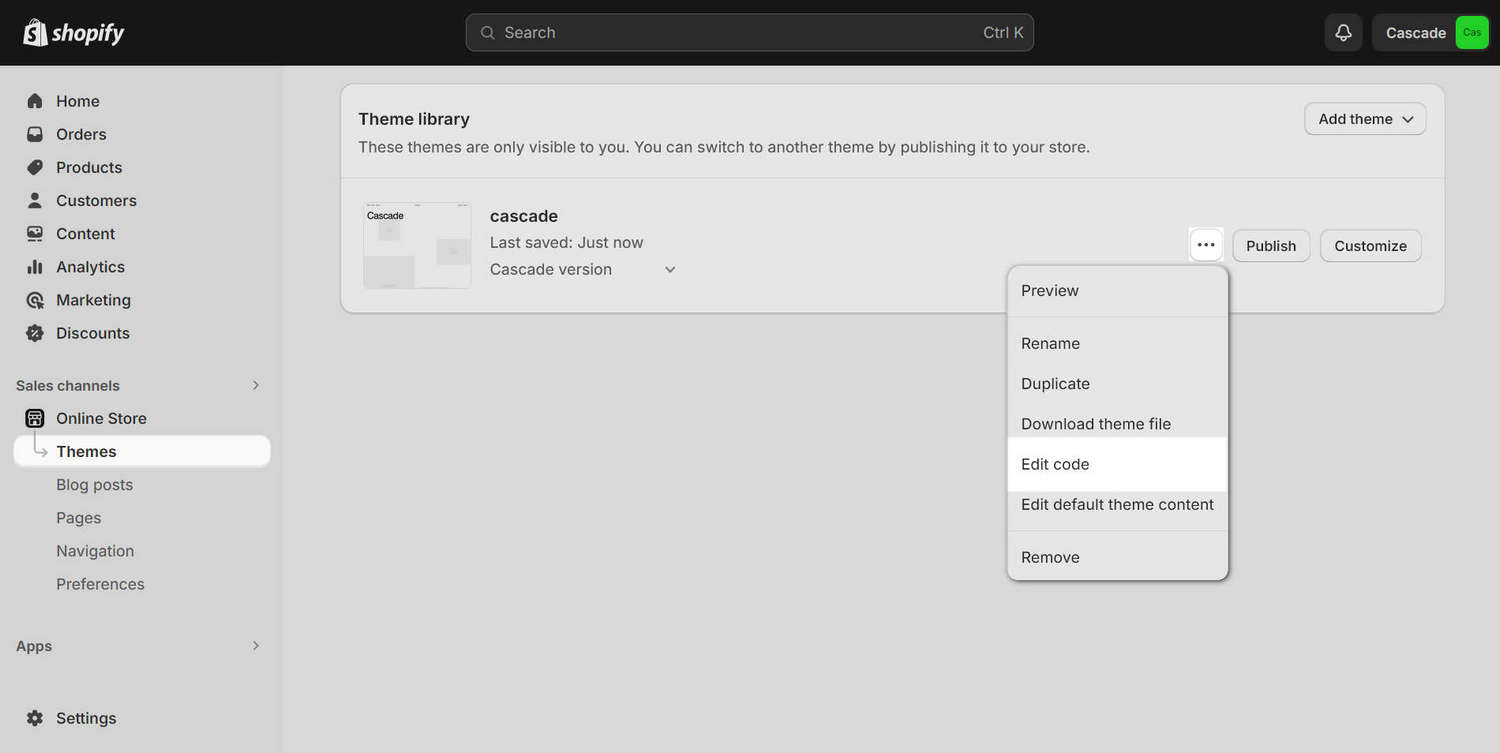The image size is (1500, 753).
Task: Select Edit code menu entry
Action: point(1117,464)
